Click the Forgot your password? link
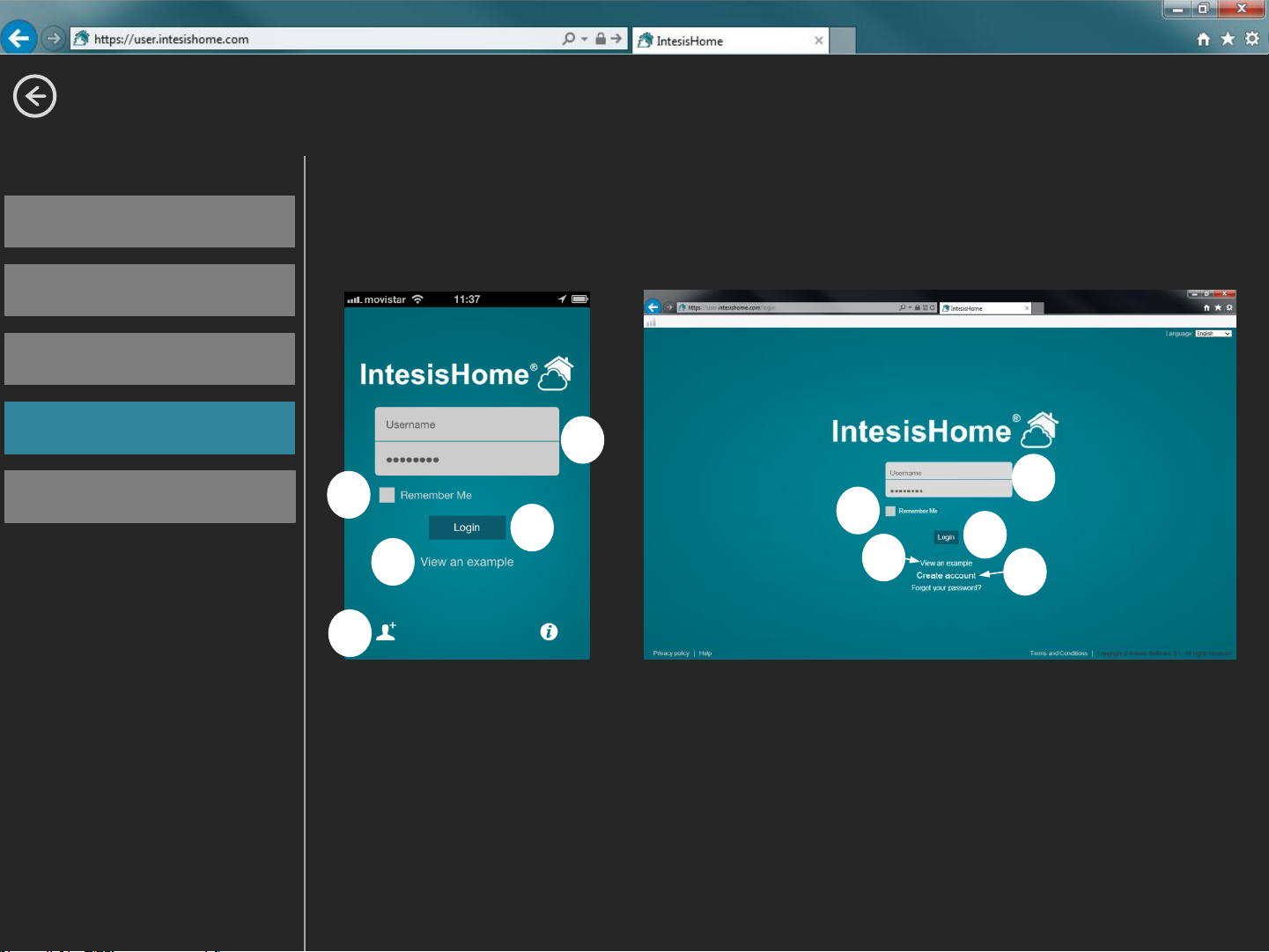The width and height of the screenshot is (1269, 952). click(x=946, y=587)
